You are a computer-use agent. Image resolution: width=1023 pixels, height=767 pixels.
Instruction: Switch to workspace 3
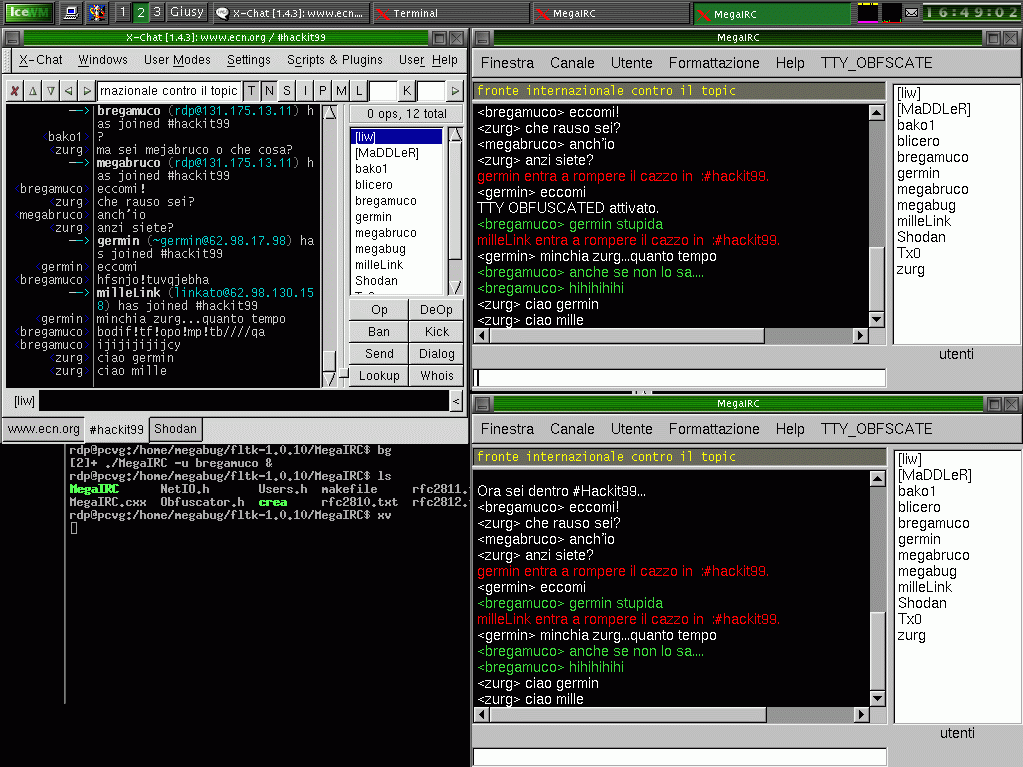click(x=157, y=12)
